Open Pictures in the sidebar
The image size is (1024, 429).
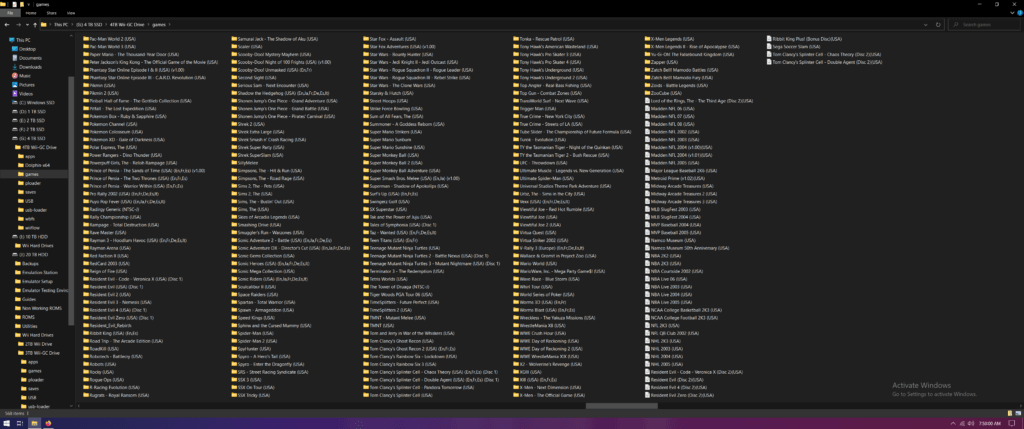[x=23, y=85]
